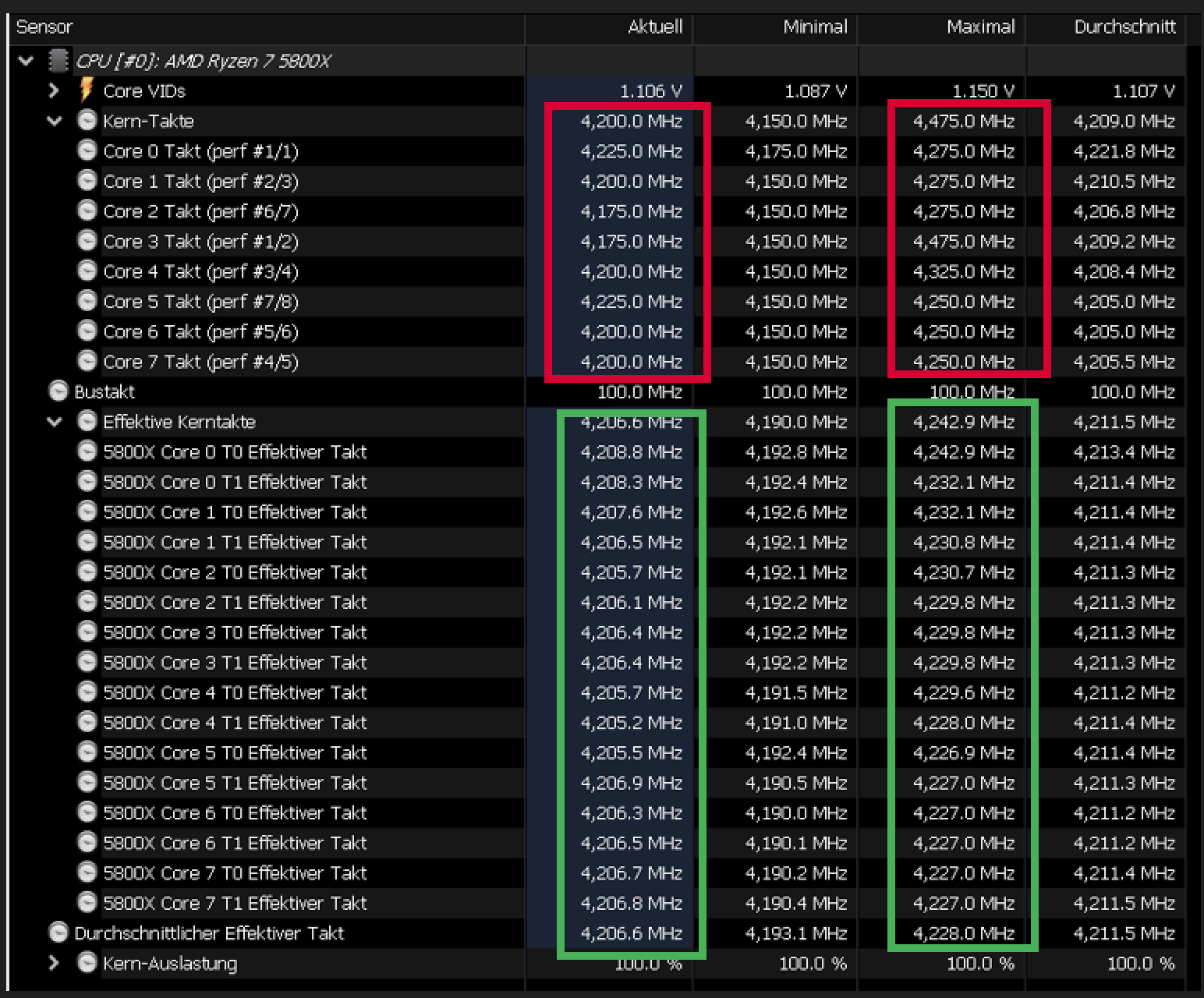Click Core 4 Takt maximum 4,325.0 MHz
The image size is (1204, 998).
(964, 271)
